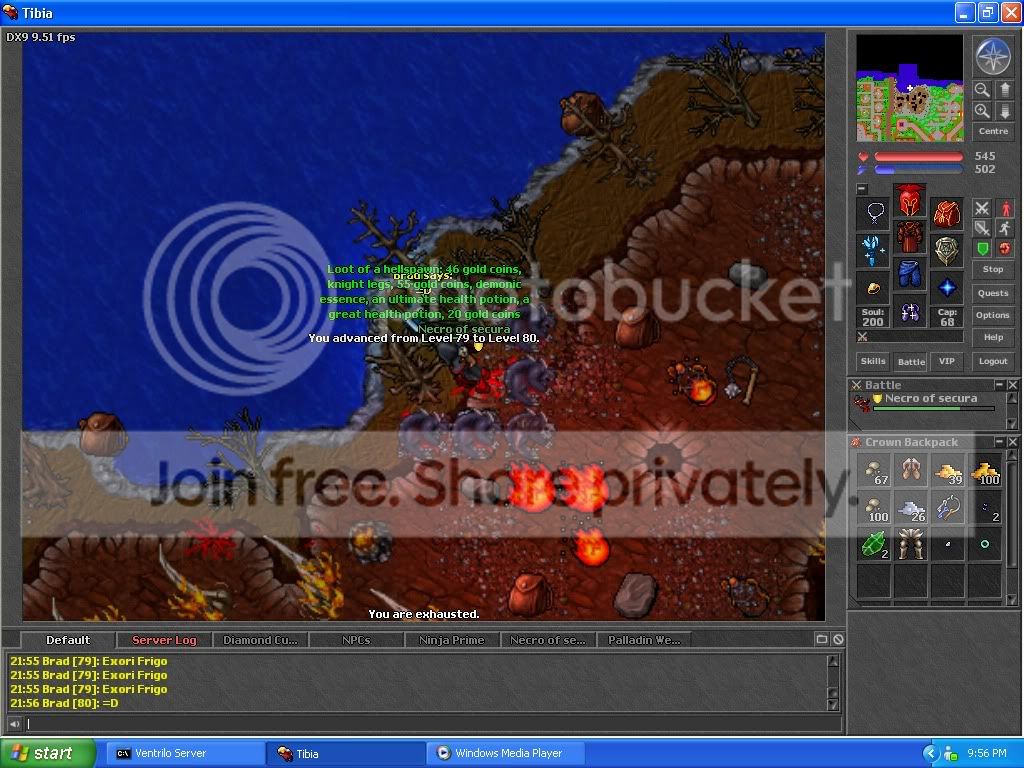1024x768 pixels.
Task: Select the key ring item in backpack
Action: click(948, 507)
